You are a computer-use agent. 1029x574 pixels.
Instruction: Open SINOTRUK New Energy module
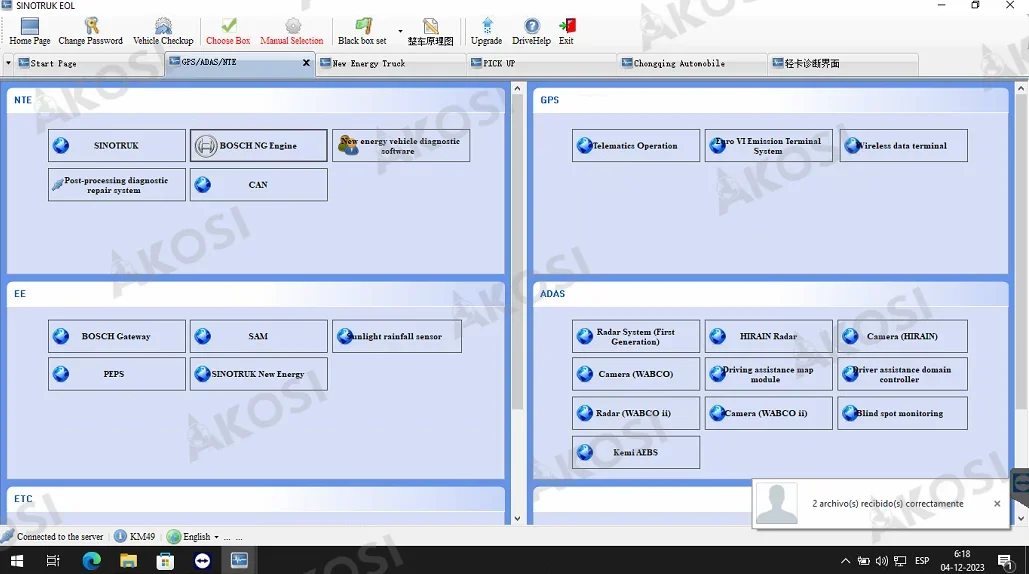click(259, 374)
